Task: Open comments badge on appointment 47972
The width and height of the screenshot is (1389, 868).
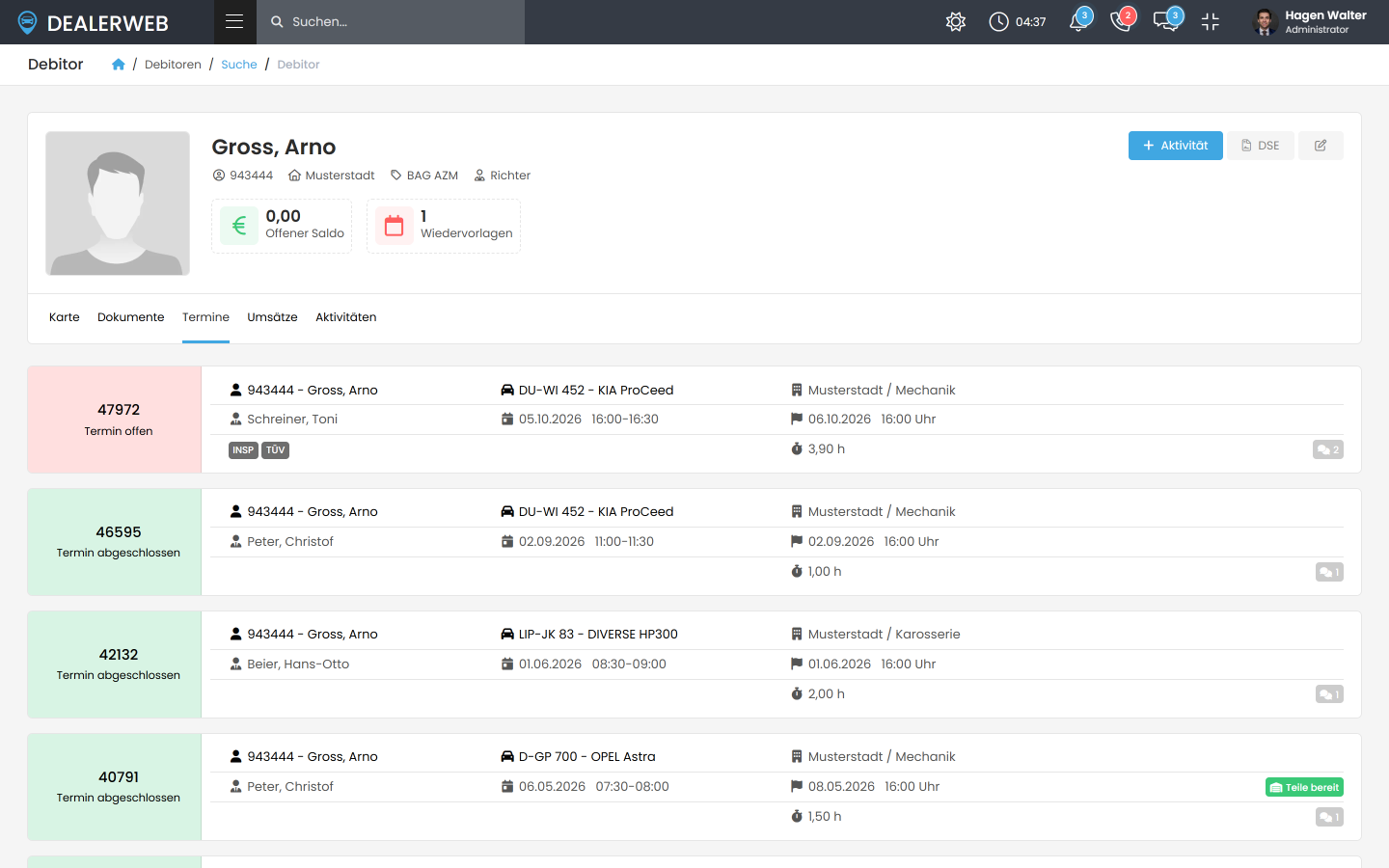Action: (x=1328, y=449)
